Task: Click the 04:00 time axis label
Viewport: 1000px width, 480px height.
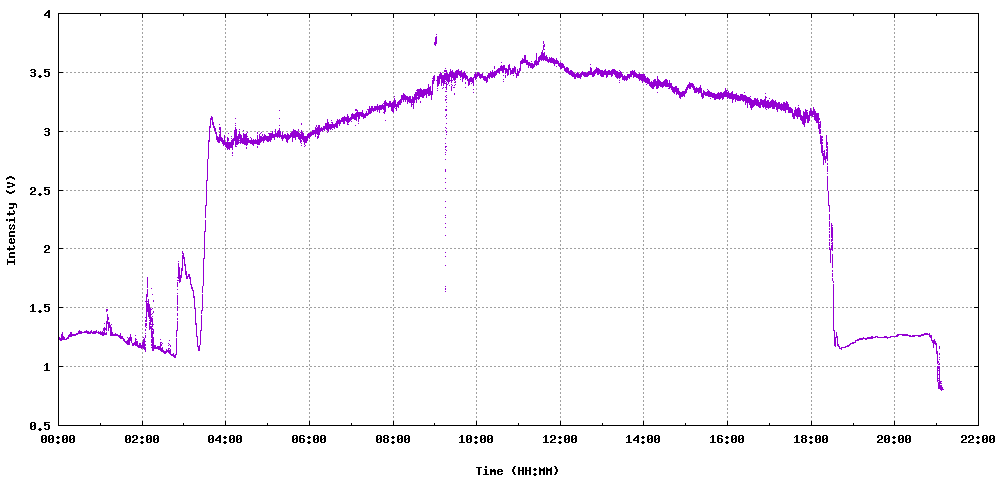Action: click(225, 438)
